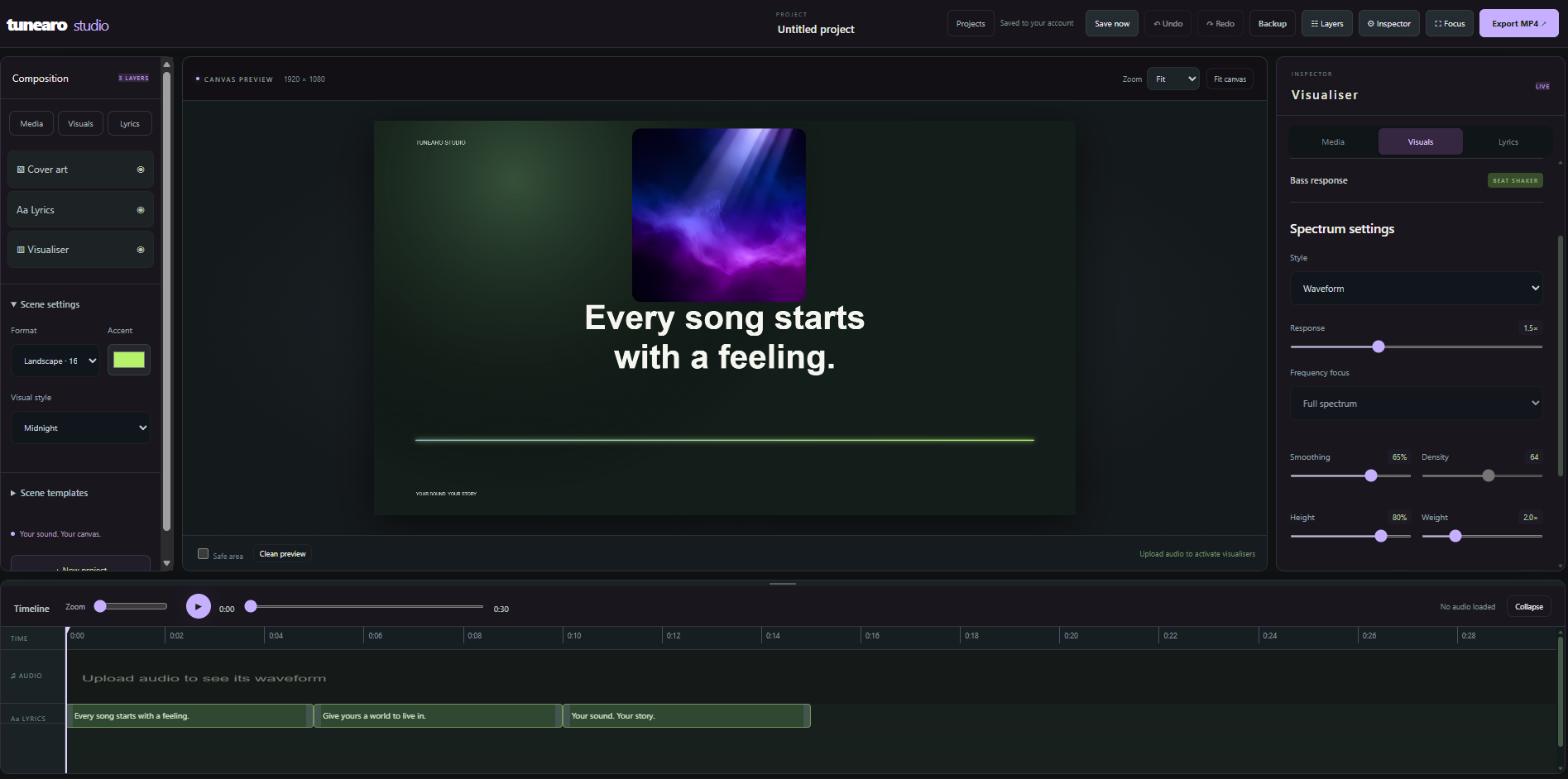Image resolution: width=1568 pixels, height=779 pixels.
Task: Click the cover art image on canvas
Action: tap(719, 214)
